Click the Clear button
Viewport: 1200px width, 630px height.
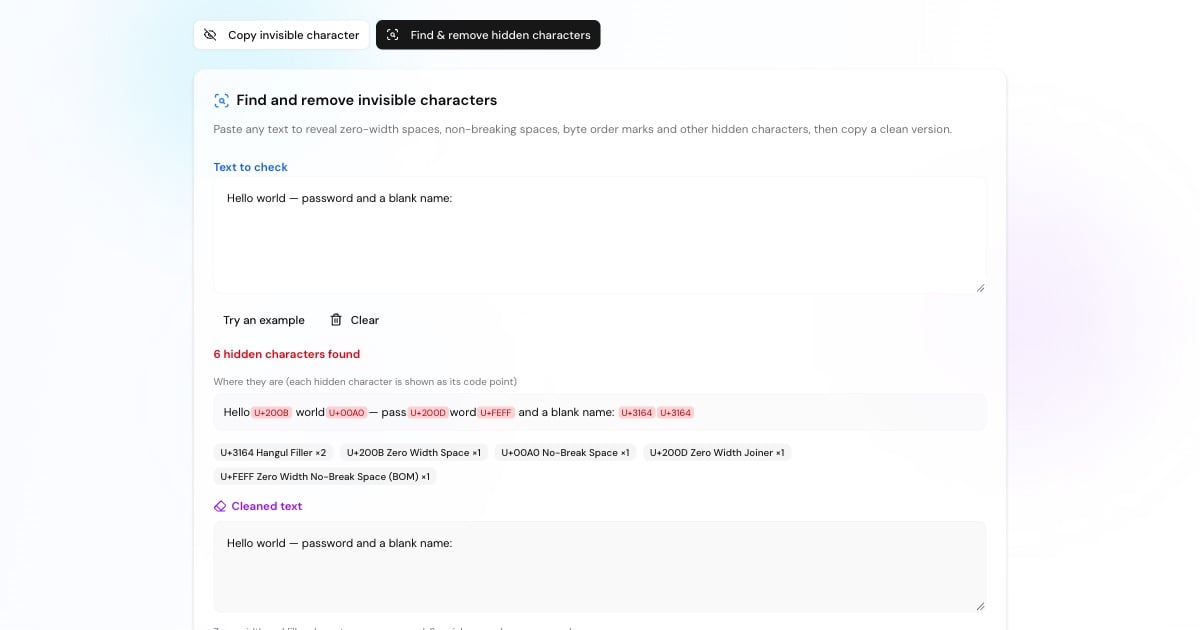354,320
